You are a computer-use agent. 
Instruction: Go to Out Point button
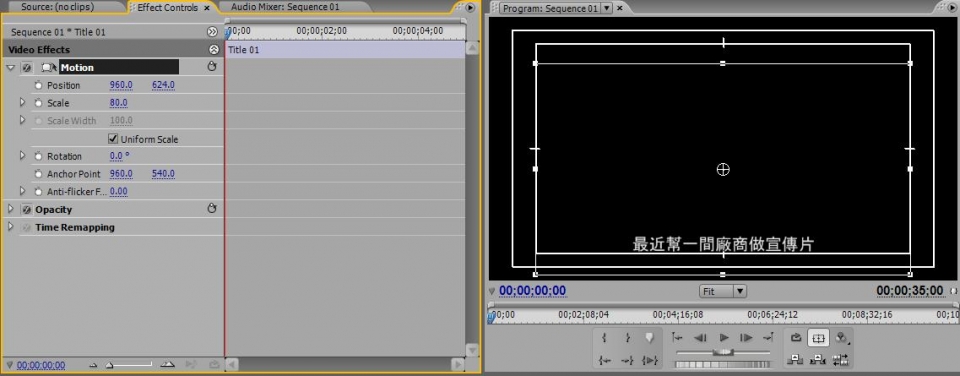(x=627, y=360)
